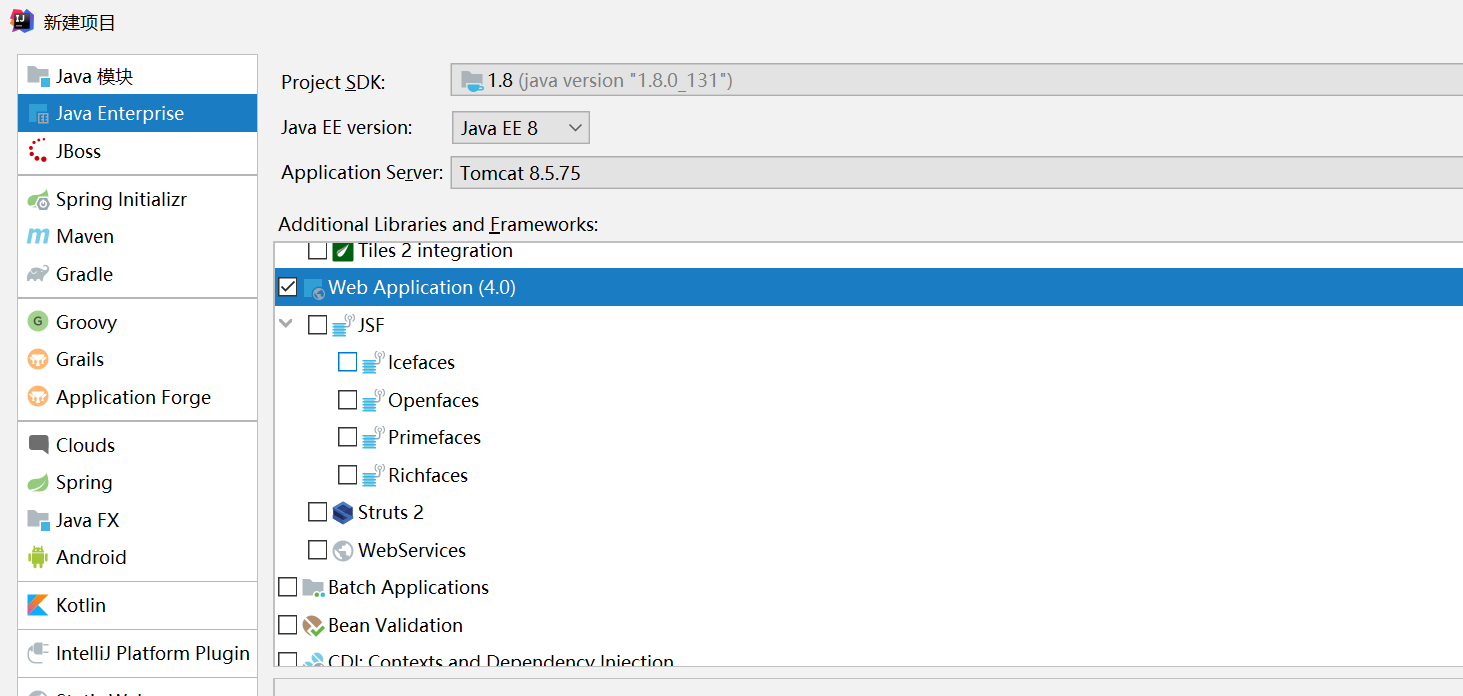This screenshot has width=1463, height=696.
Task: Click the Struts 2 cube icon
Action: [x=343, y=512]
